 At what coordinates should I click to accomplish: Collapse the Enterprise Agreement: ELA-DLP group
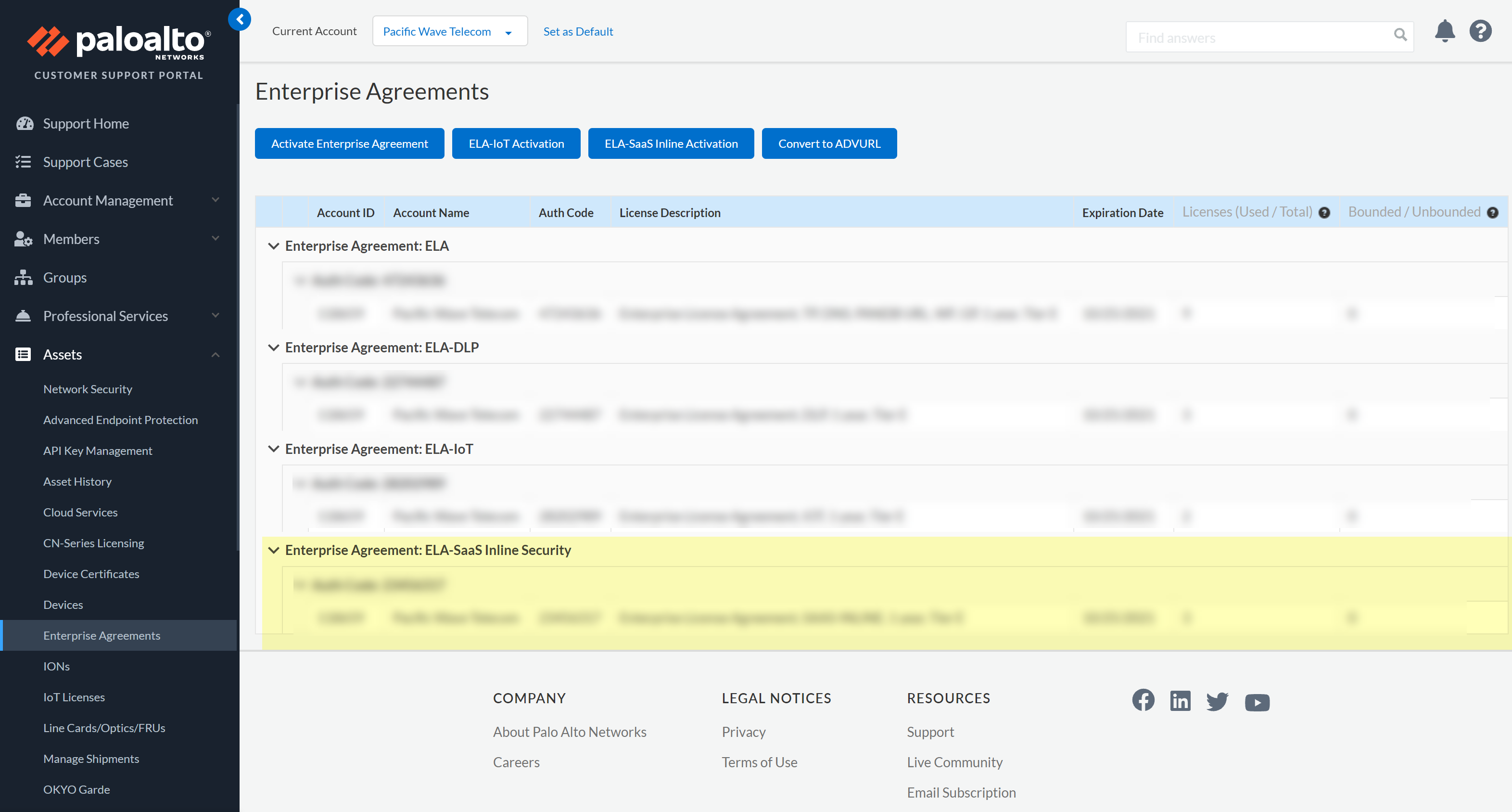274,348
